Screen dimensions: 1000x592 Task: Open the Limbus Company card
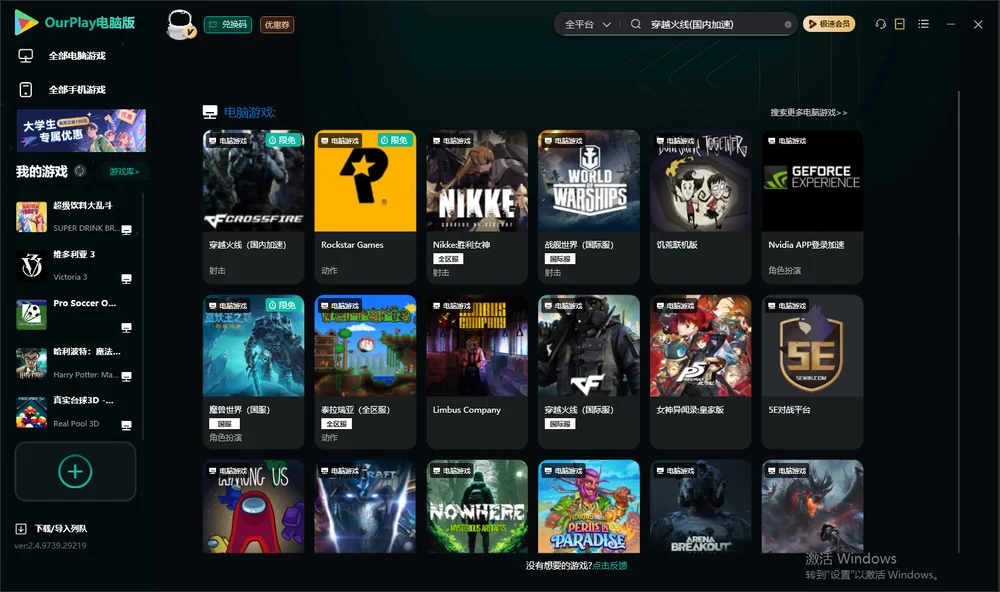(477, 372)
